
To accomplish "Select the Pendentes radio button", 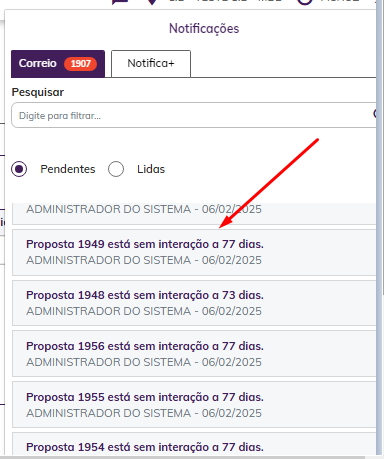I will click(x=19, y=169).
